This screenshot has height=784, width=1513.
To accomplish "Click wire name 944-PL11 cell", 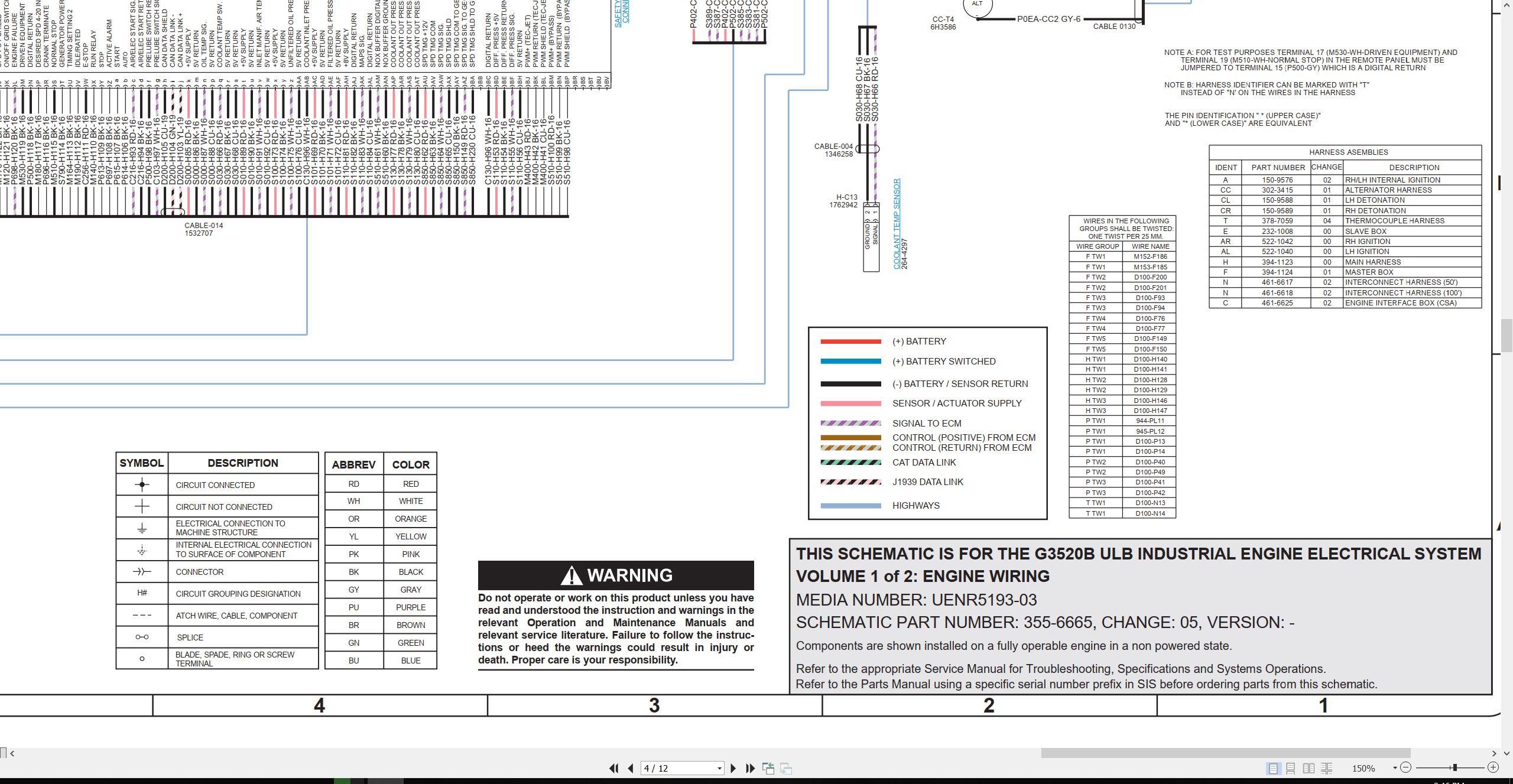I will click(1150, 421).
